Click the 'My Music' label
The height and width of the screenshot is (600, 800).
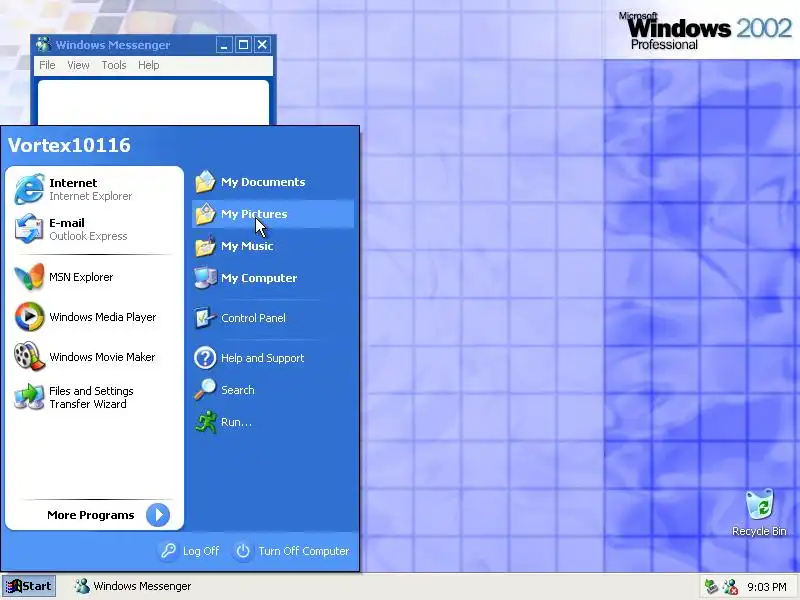(247, 246)
